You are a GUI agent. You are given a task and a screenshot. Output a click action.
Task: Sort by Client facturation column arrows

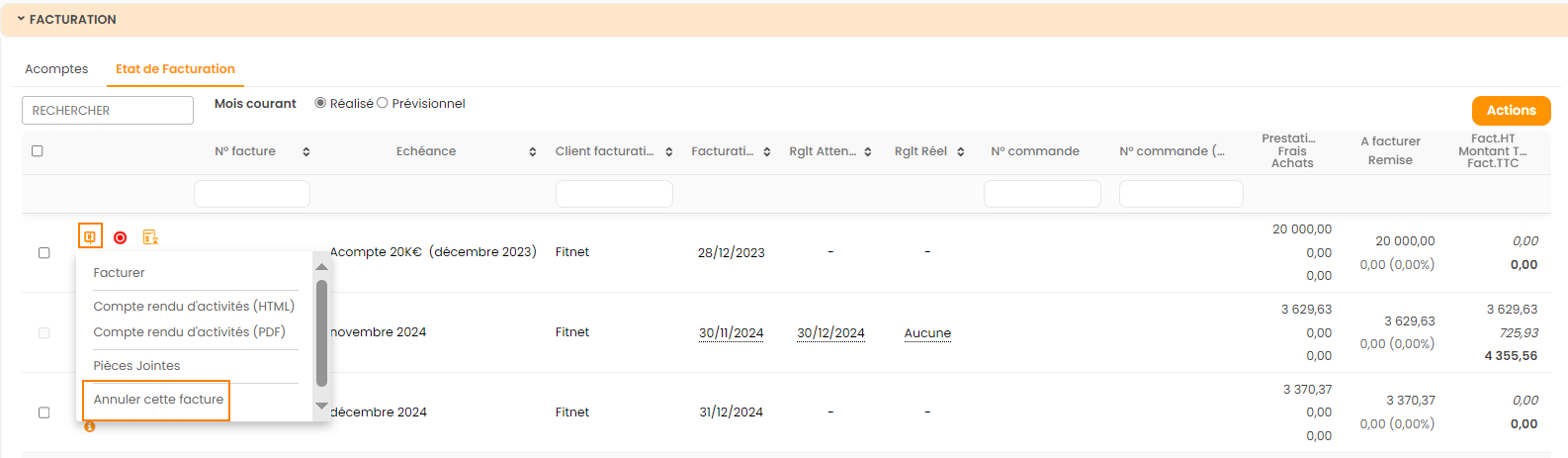click(669, 152)
